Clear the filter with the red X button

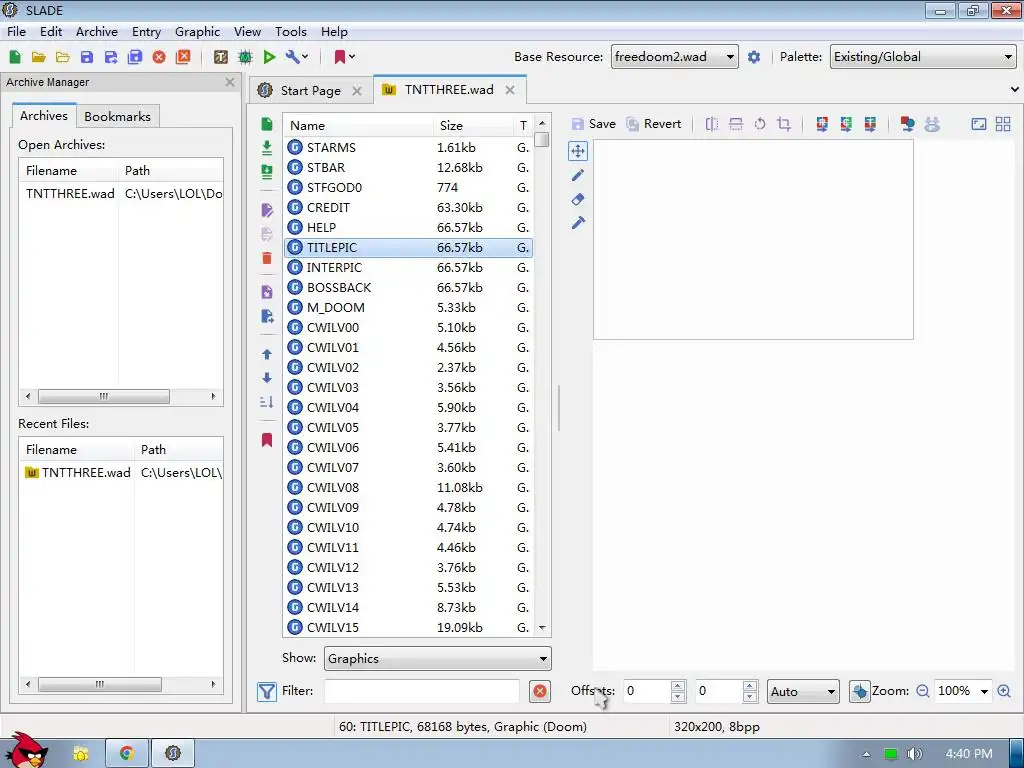tap(540, 691)
